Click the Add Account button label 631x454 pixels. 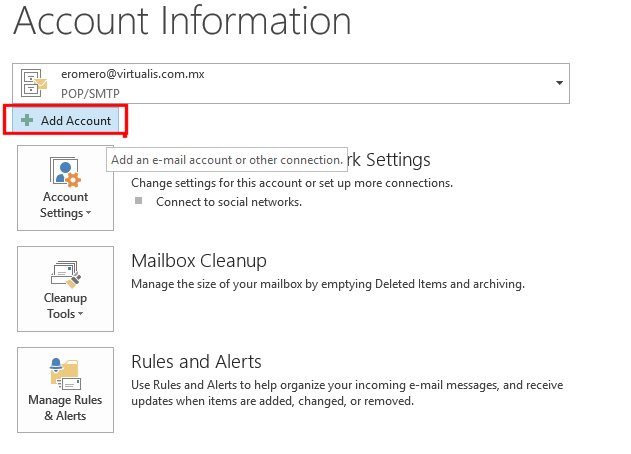[x=76, y=121]
